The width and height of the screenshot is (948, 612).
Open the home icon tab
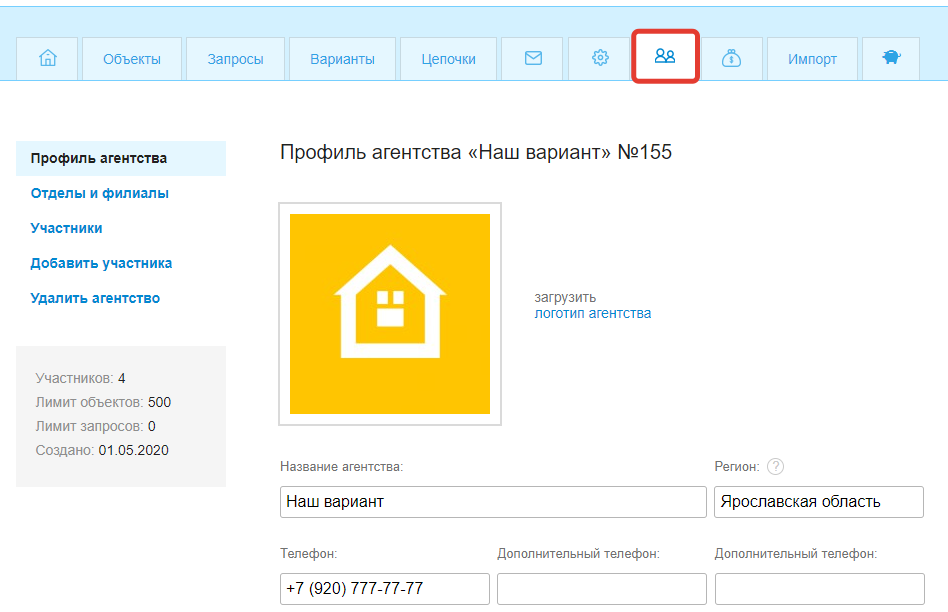click(47, 59)
